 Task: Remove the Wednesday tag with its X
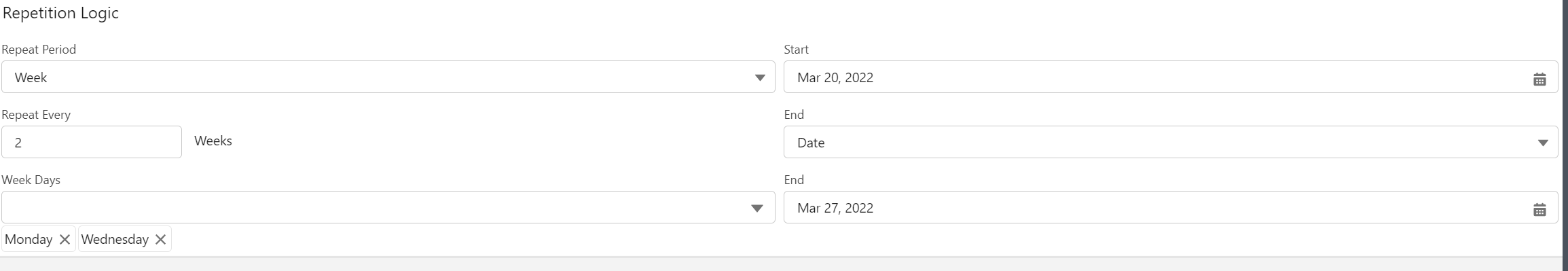point(160,239)
